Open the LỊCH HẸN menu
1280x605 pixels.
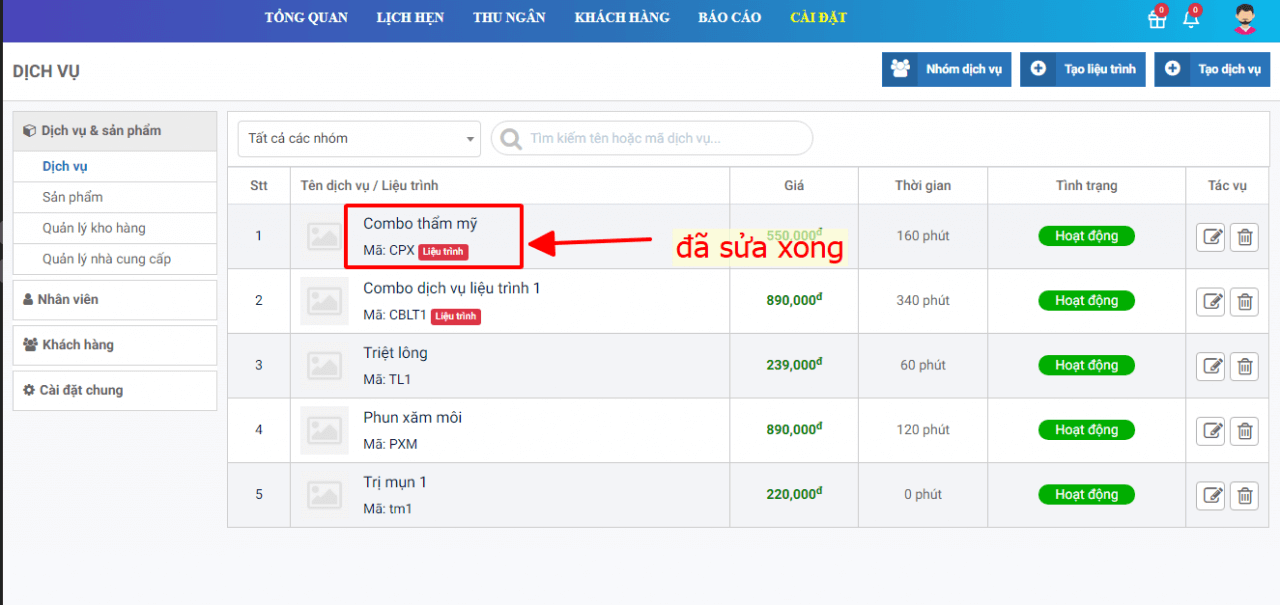click(x=410, y=18)
